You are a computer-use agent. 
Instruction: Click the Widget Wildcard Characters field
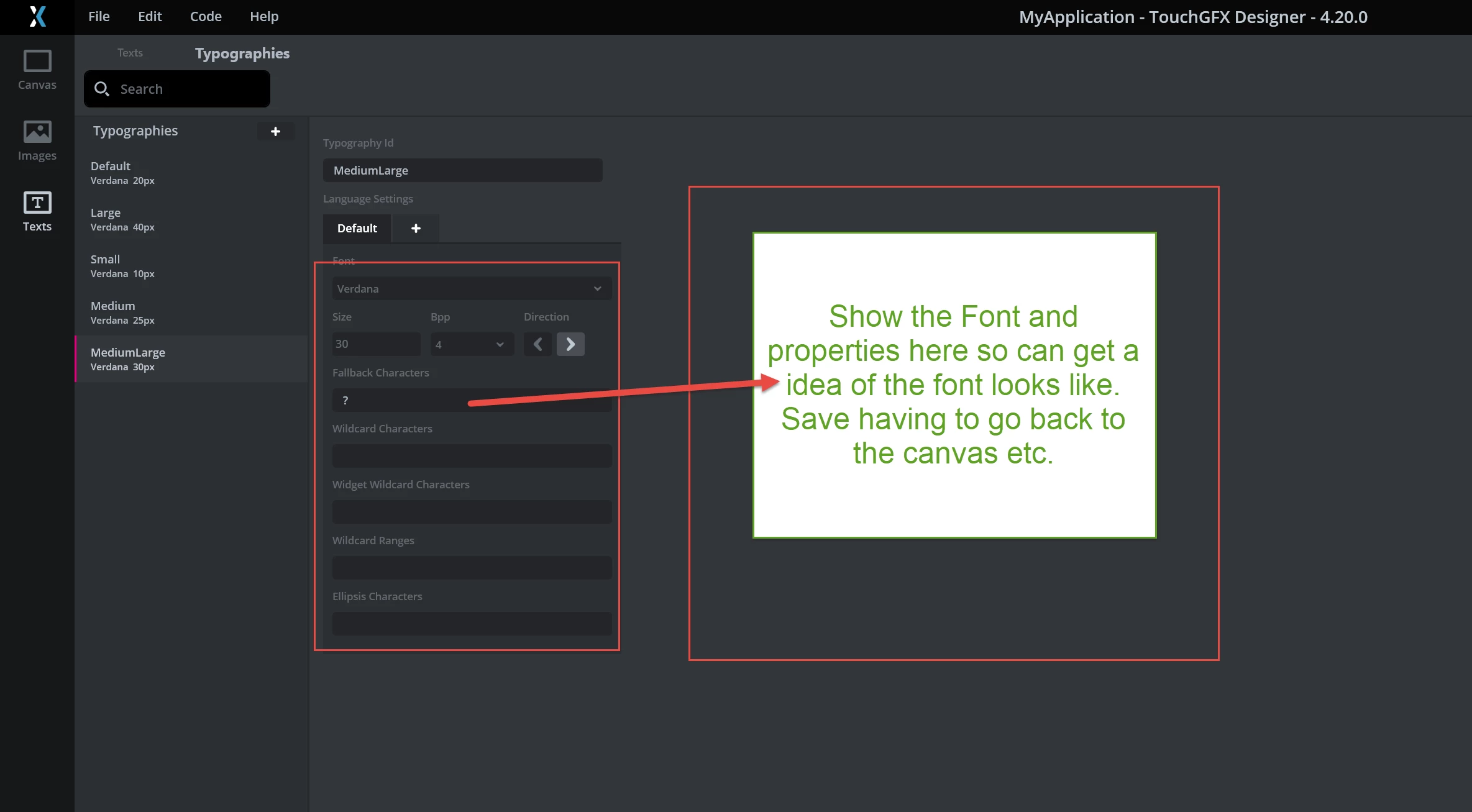click(x=472, y=512)
